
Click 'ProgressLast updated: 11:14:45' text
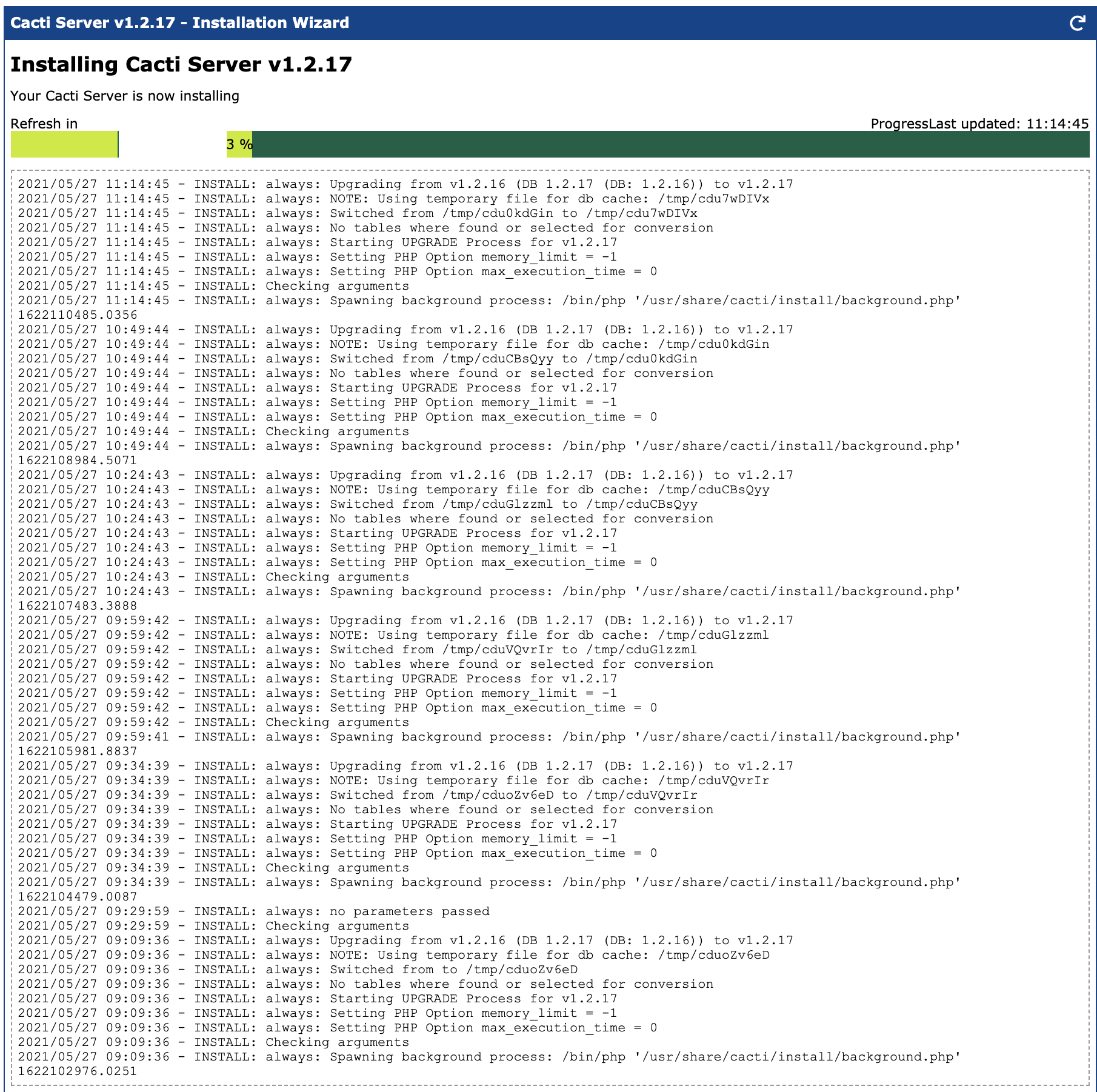pos(979,124)
